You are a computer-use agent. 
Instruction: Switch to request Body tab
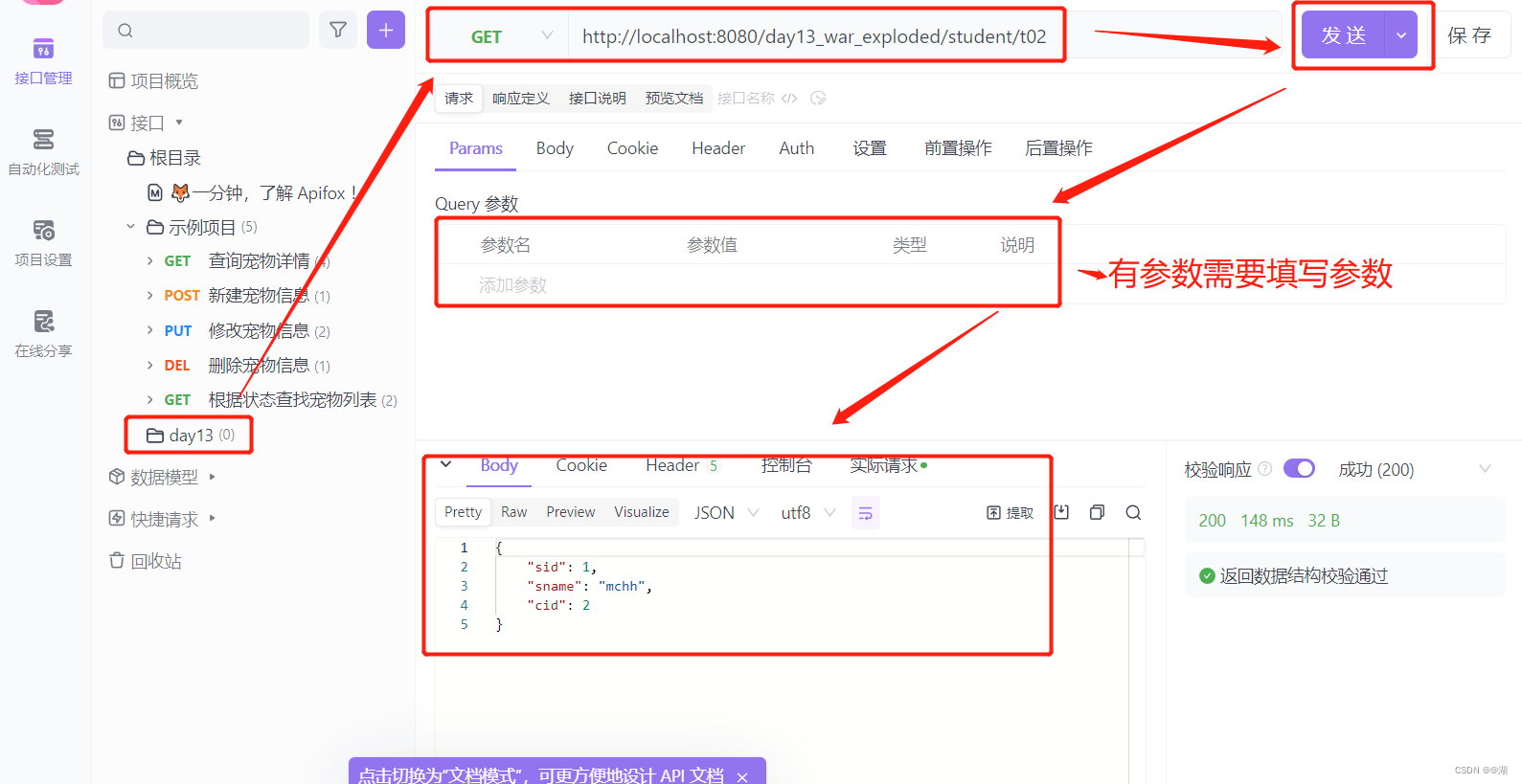555,148
